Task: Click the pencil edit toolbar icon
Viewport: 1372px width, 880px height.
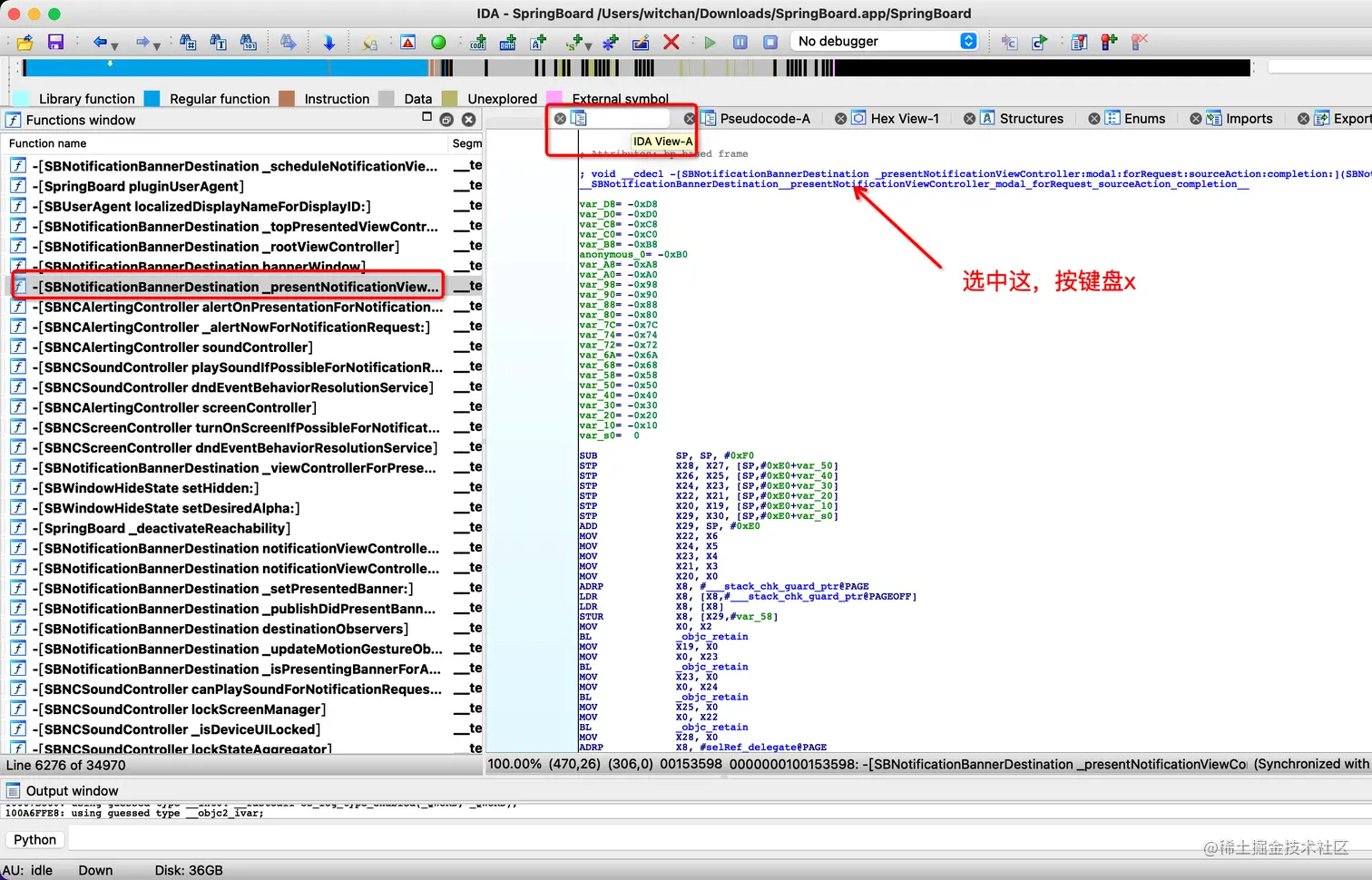Action: (641, 42)
